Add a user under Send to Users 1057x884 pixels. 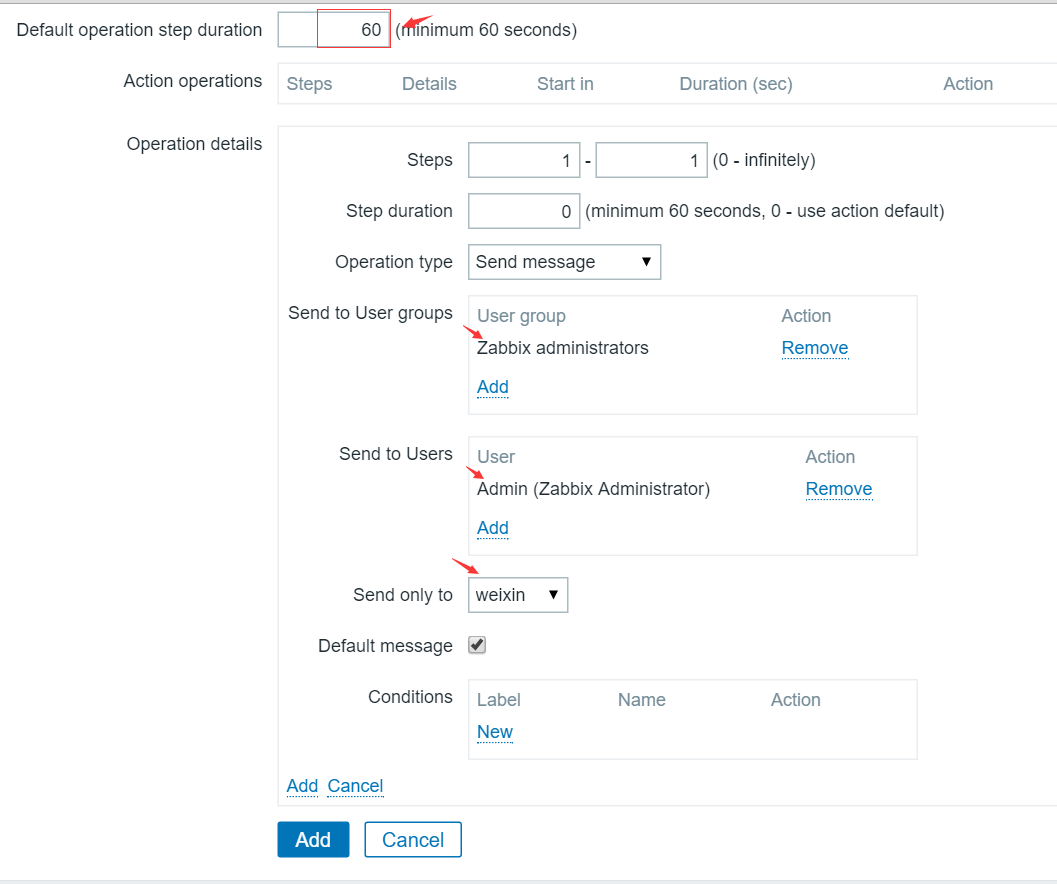[x=492, y=528]
